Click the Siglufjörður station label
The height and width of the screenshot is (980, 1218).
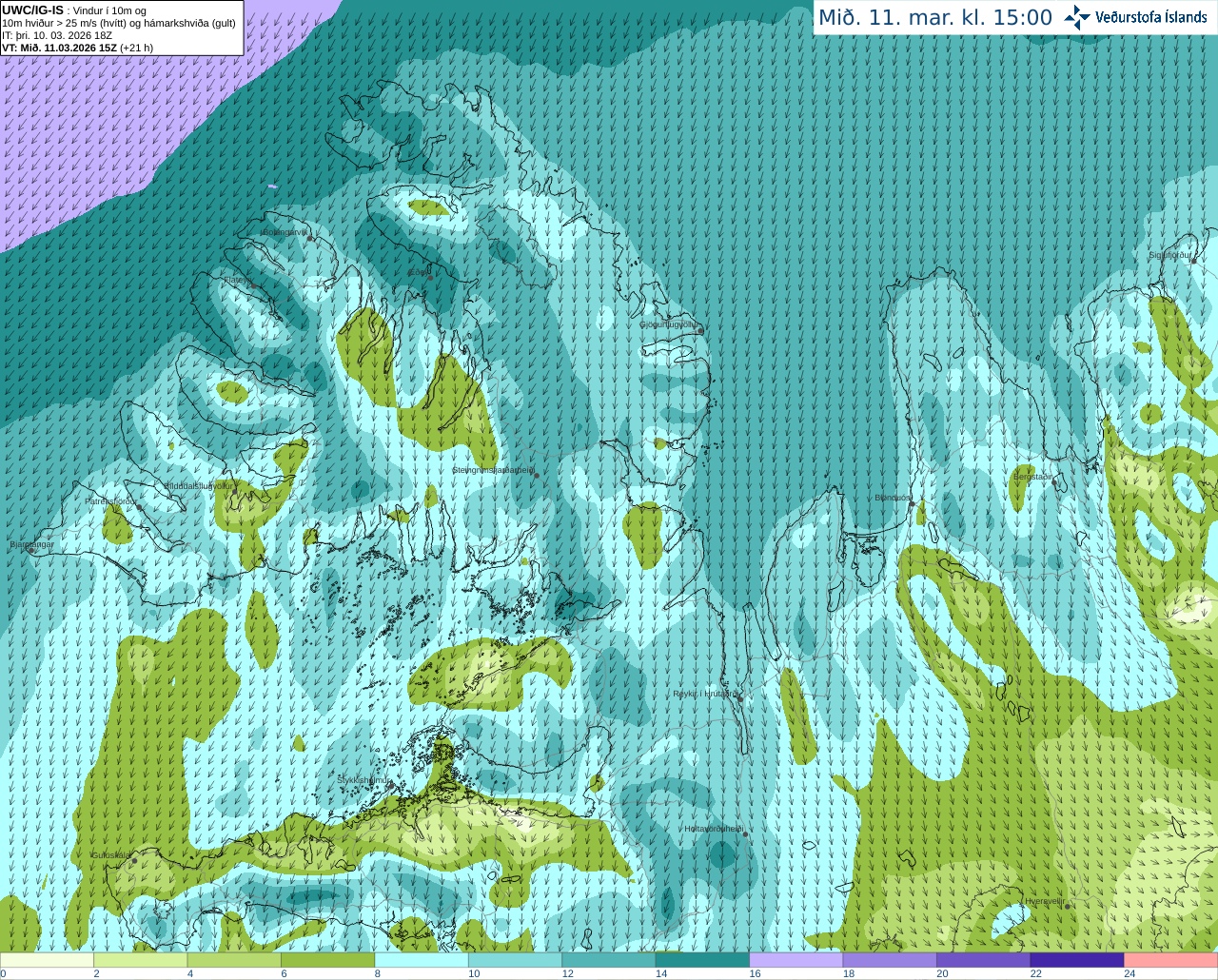1170,255
